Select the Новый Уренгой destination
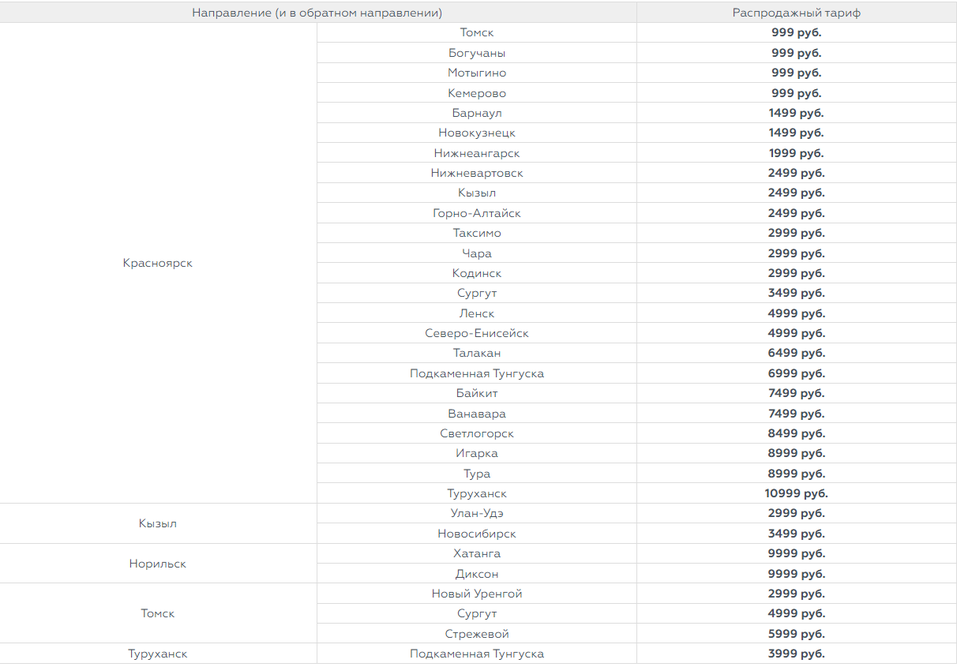 coord(476,593)
